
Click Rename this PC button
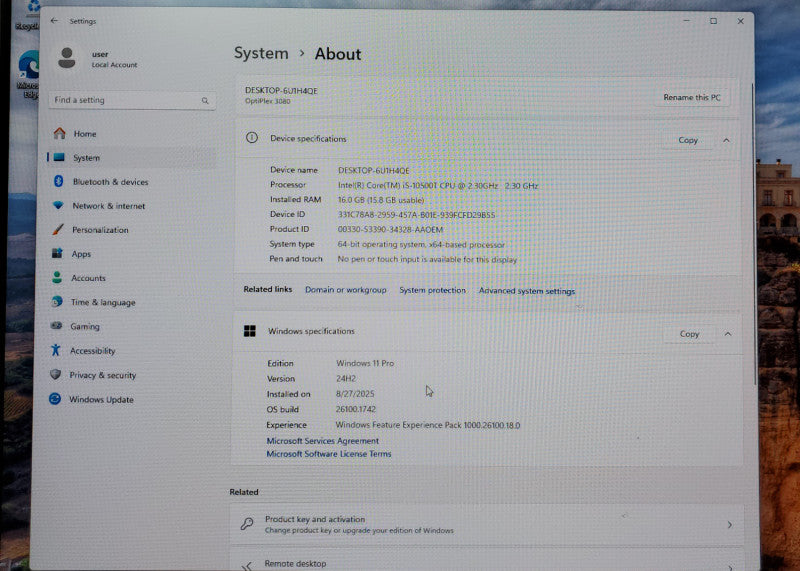click(x=691, y=97)
